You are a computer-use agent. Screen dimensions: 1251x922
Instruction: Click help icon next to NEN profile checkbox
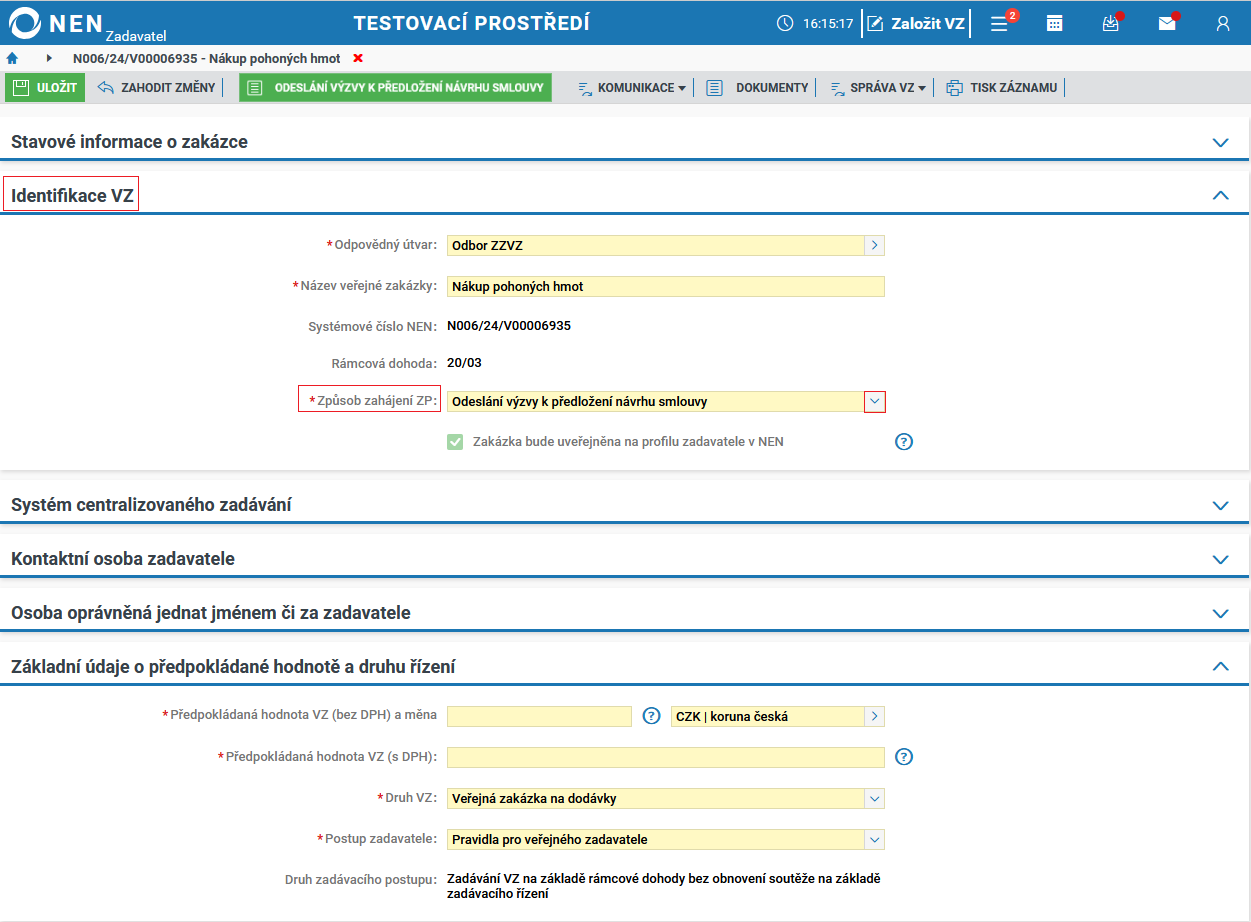pyautogui.click(x=904, y=441)
